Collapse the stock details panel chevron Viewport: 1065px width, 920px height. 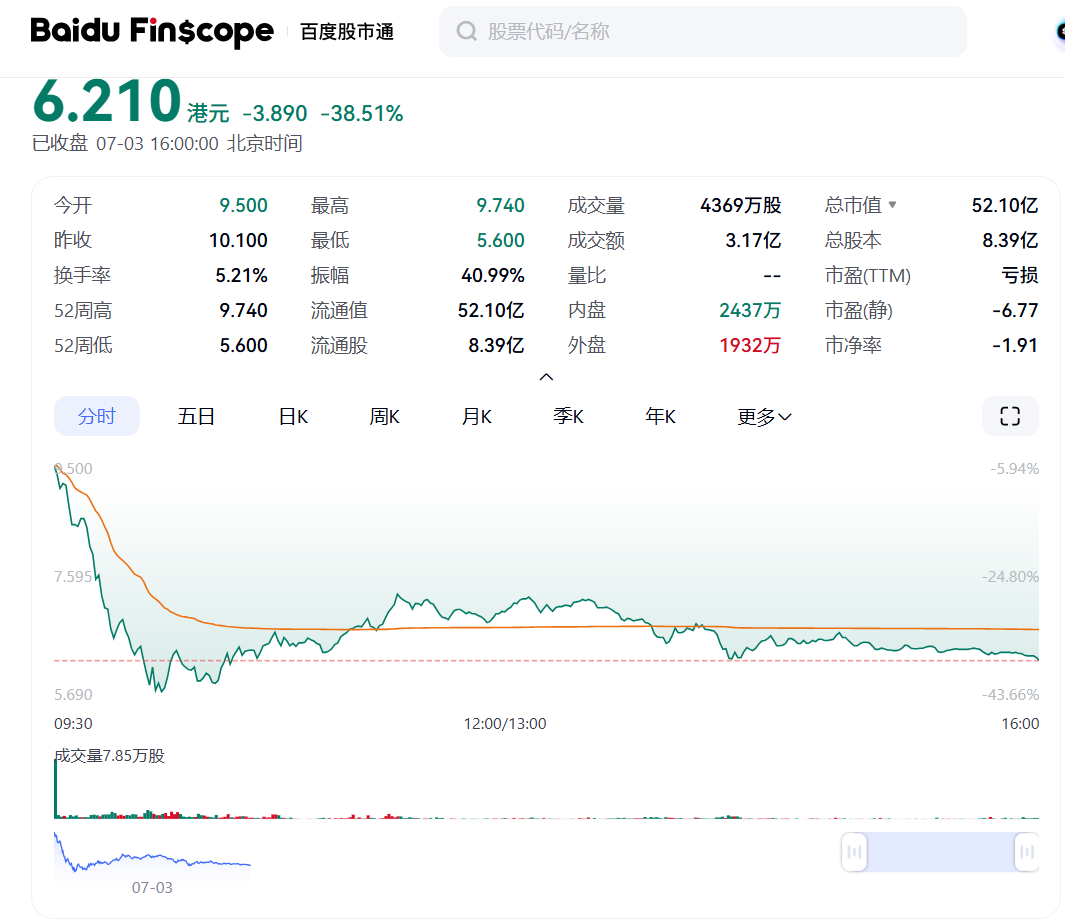pos(546,377)
